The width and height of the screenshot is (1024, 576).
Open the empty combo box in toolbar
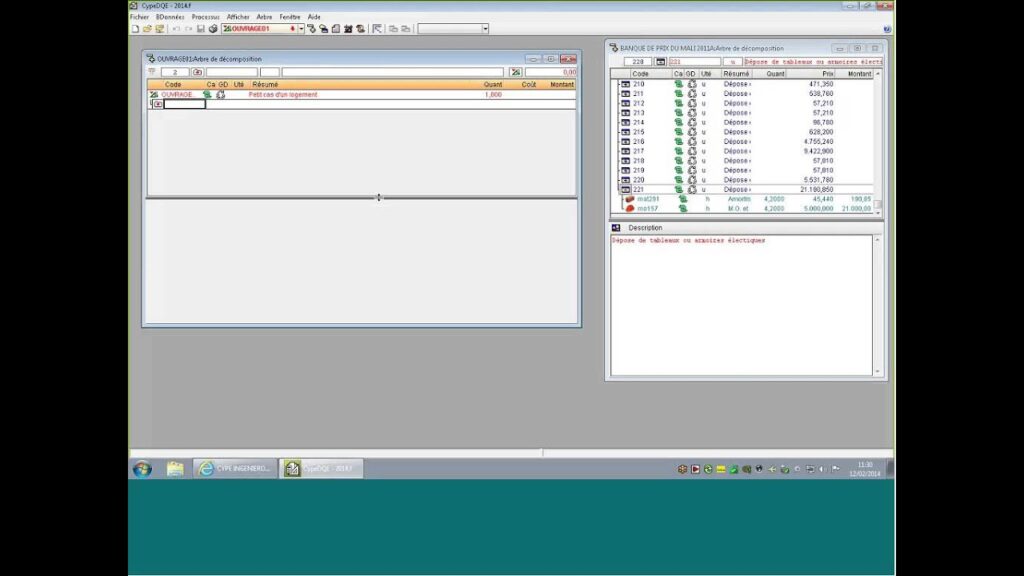(x=485, y=29)
